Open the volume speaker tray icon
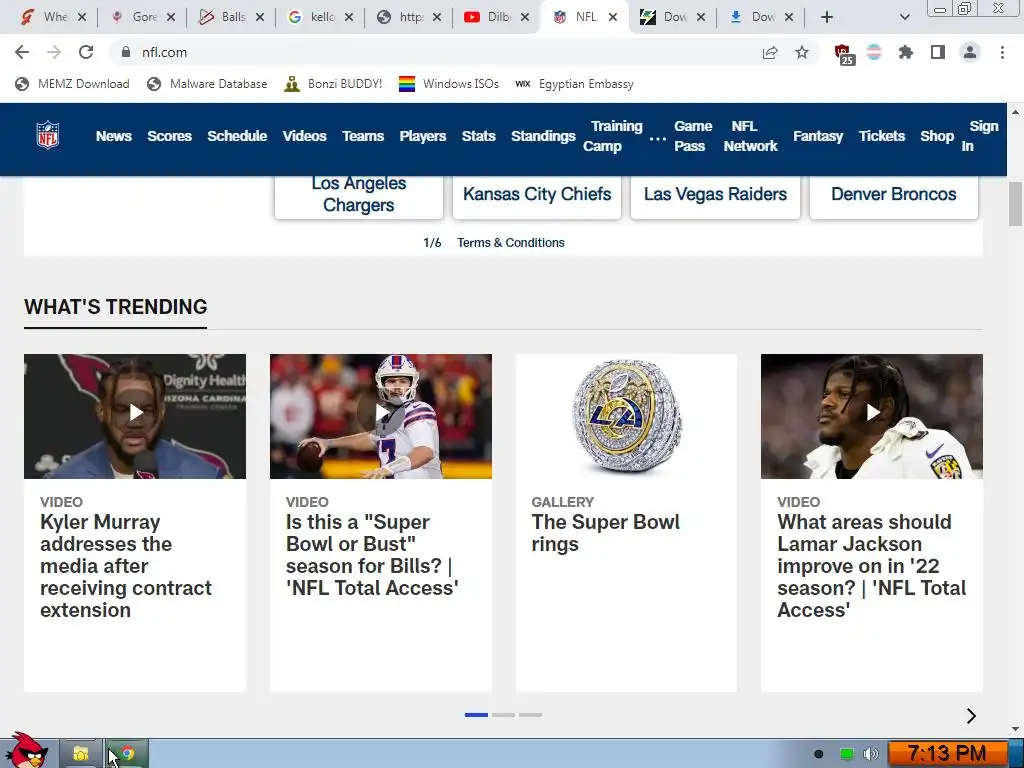The height and width of the screenshot is (768, 1024). (871, 754)
